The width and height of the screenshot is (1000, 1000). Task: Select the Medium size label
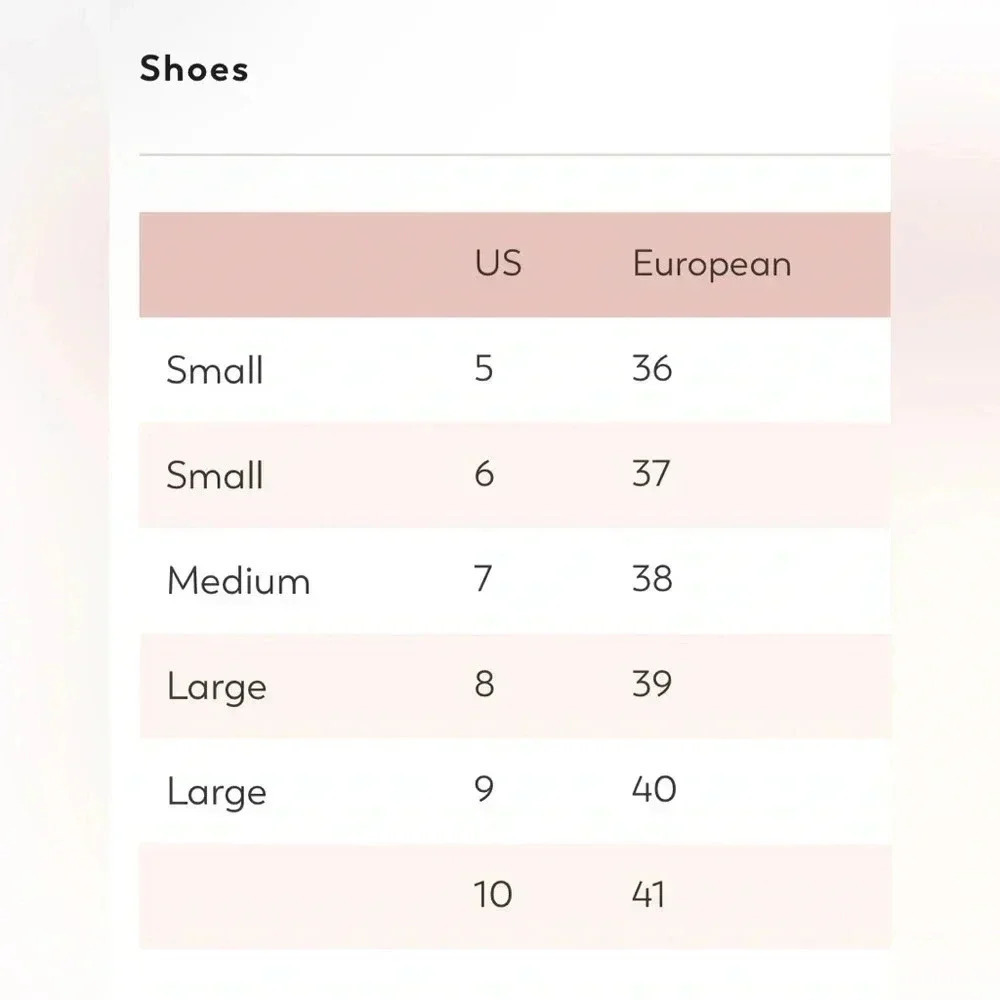pyautogui.click(x=239, y=580)
